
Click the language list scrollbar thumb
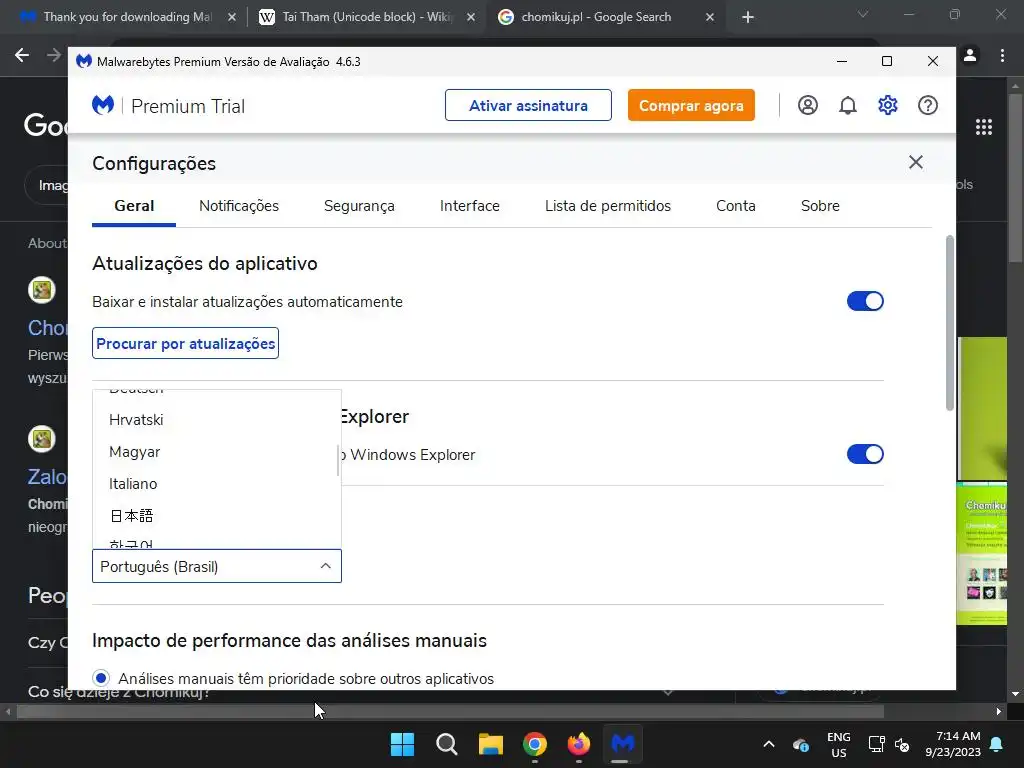tap(338, 460)
